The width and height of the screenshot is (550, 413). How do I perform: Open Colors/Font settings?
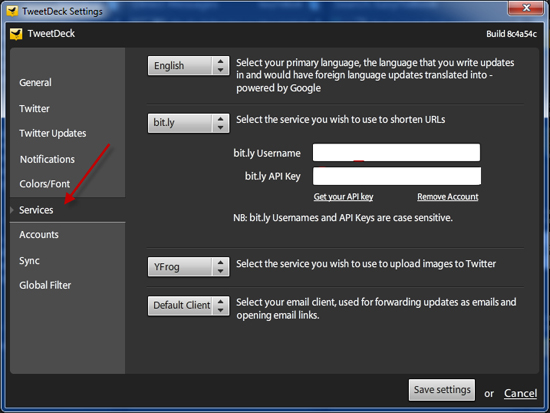[45, 184]
